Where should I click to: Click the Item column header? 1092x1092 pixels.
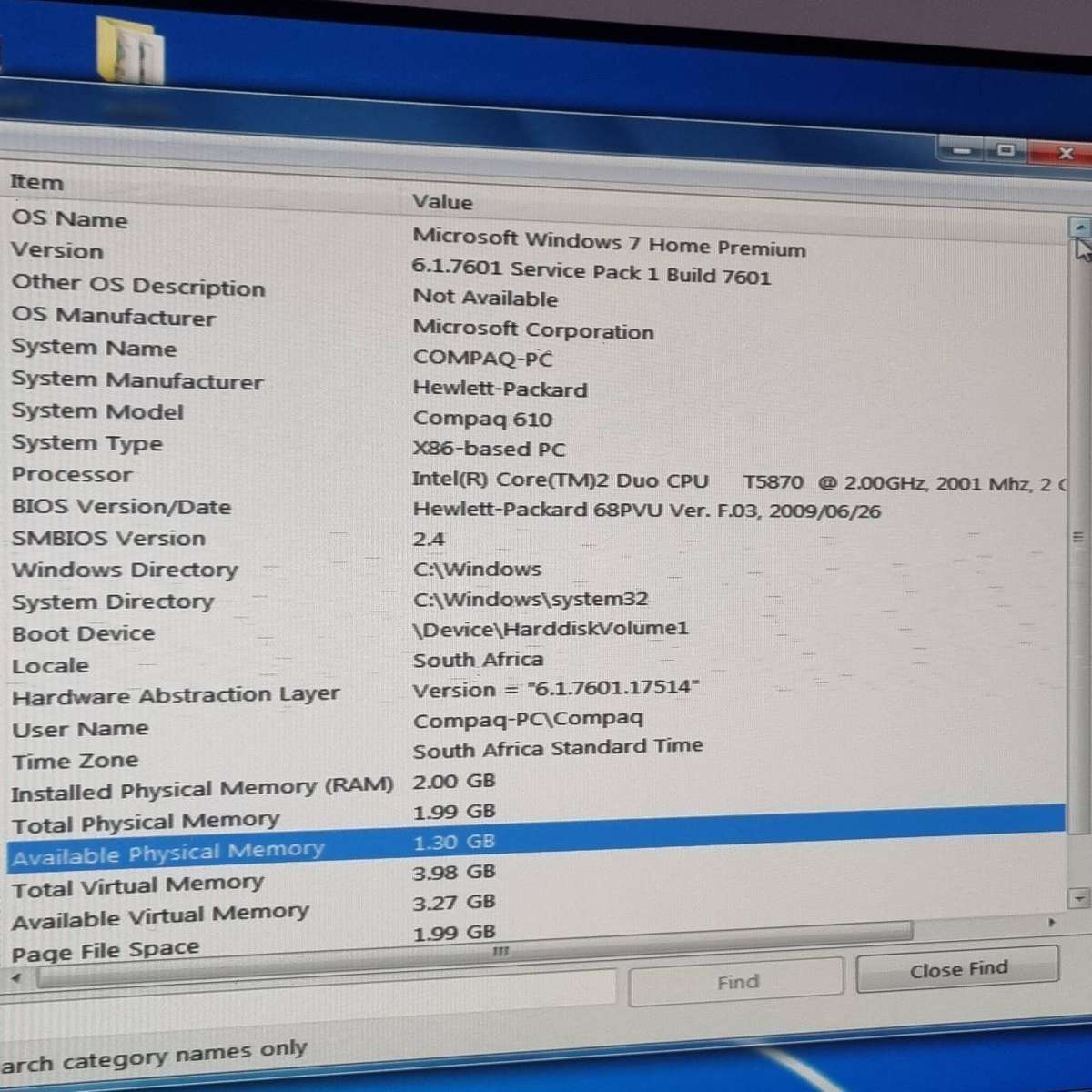pyautogui.click(x=36, y=182)
